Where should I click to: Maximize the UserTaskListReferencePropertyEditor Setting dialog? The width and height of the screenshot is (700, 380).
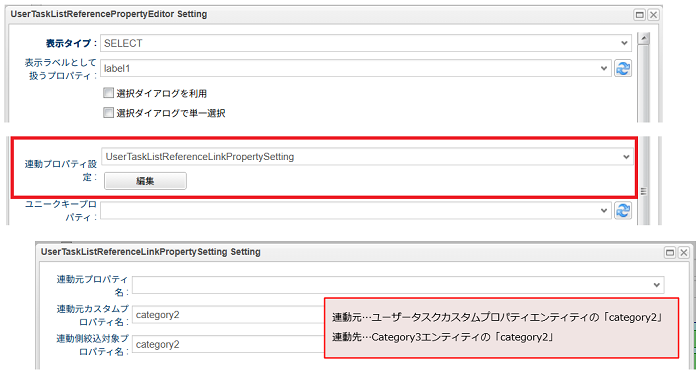640,15
